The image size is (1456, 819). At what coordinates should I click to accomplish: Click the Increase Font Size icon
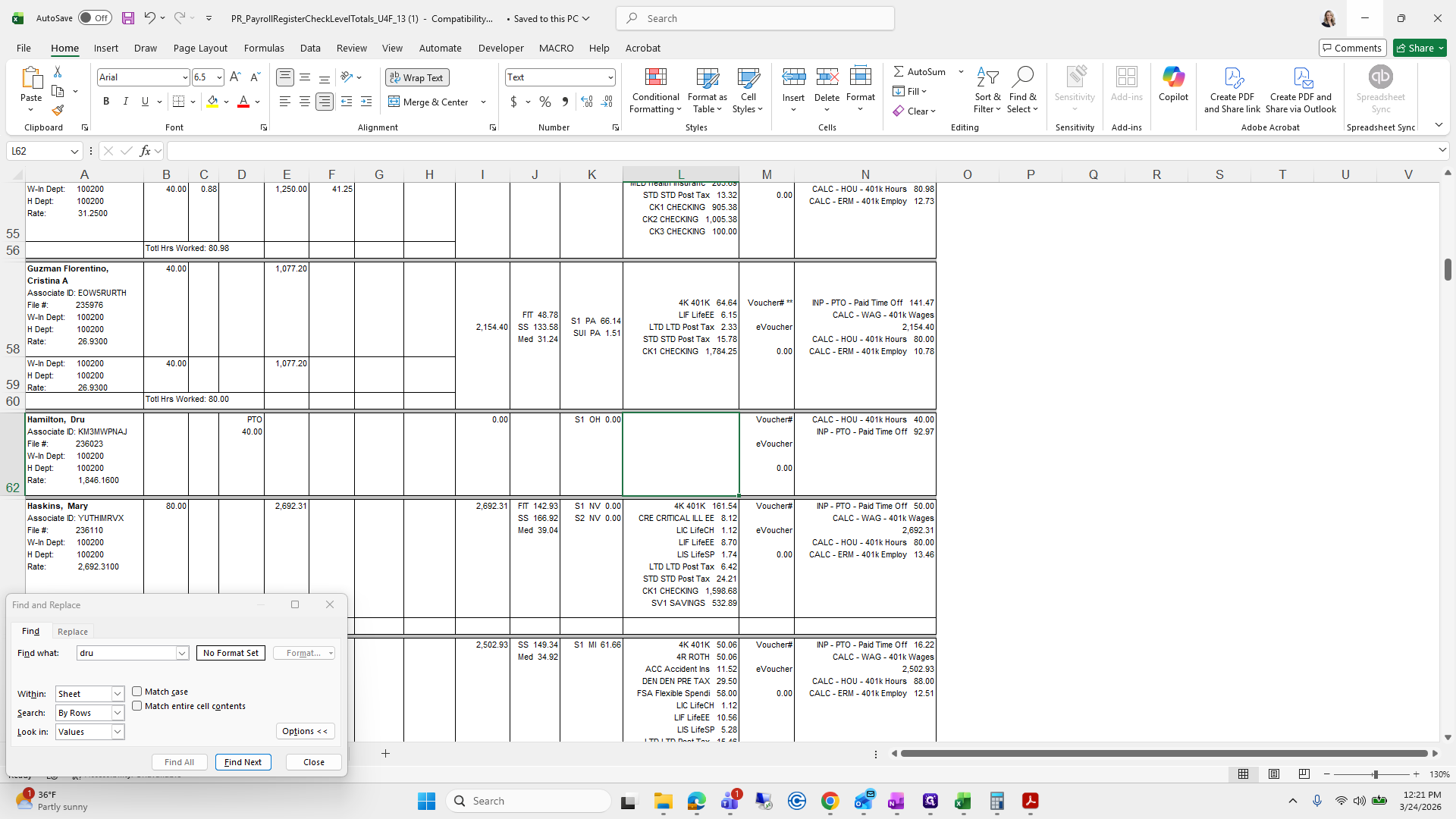[x=235, y=77]
